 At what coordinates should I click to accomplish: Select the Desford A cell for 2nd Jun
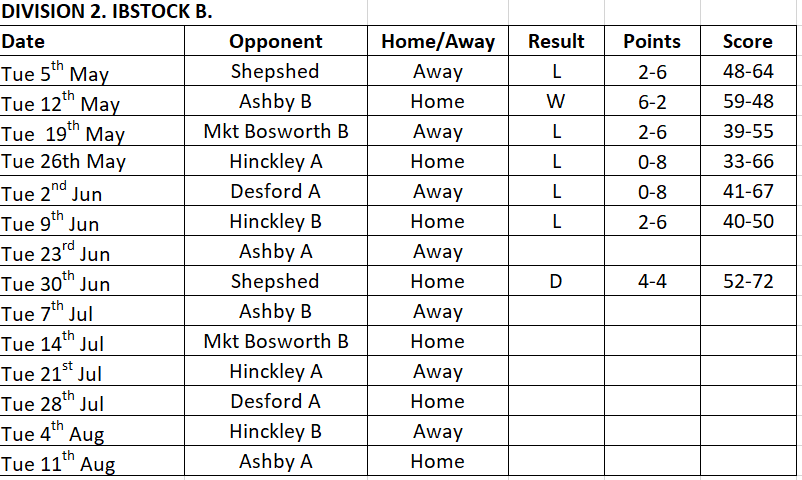[276, 191]
